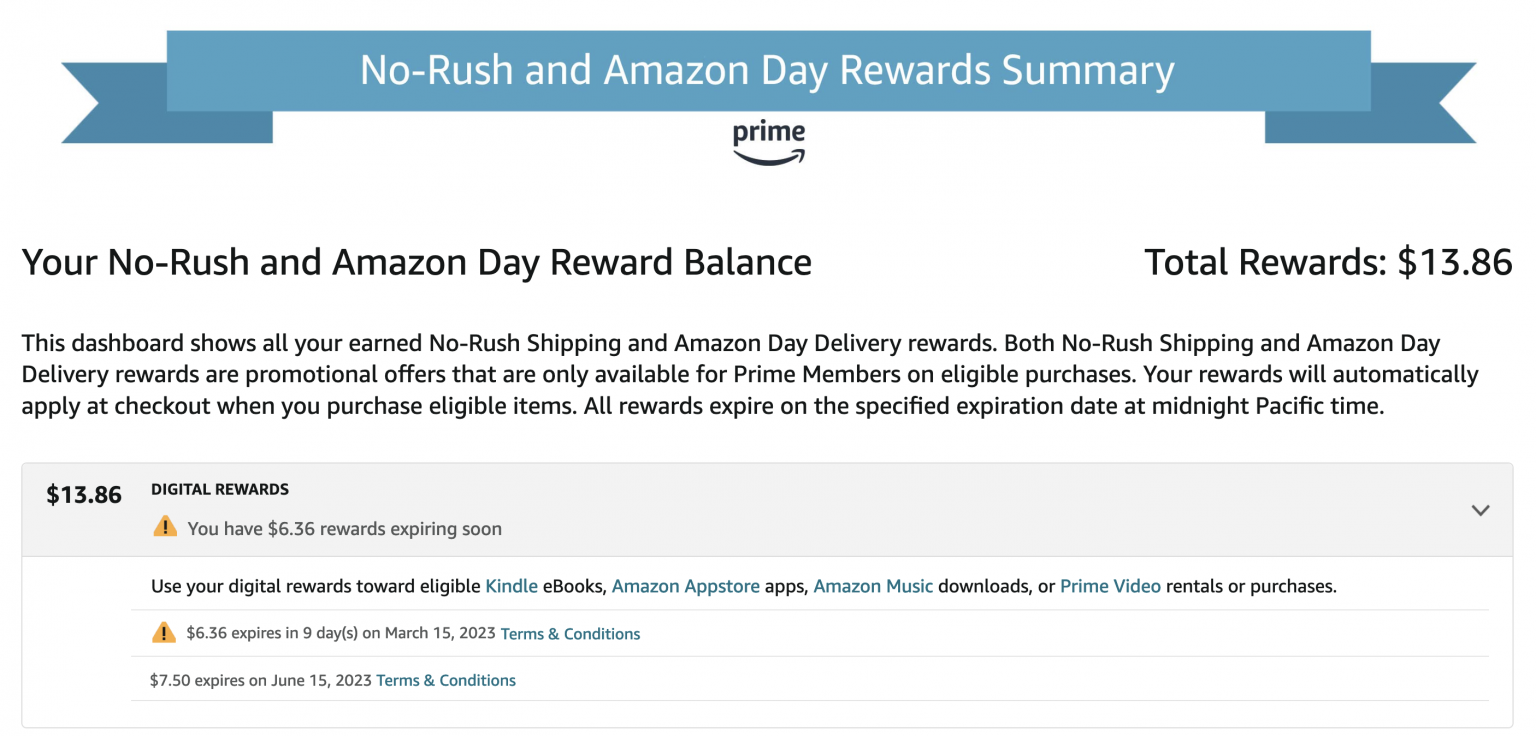Collapse the Digital Rewards section via its chevron
The height and width of the screenshot is (736, 1536).
(1480, 509)
